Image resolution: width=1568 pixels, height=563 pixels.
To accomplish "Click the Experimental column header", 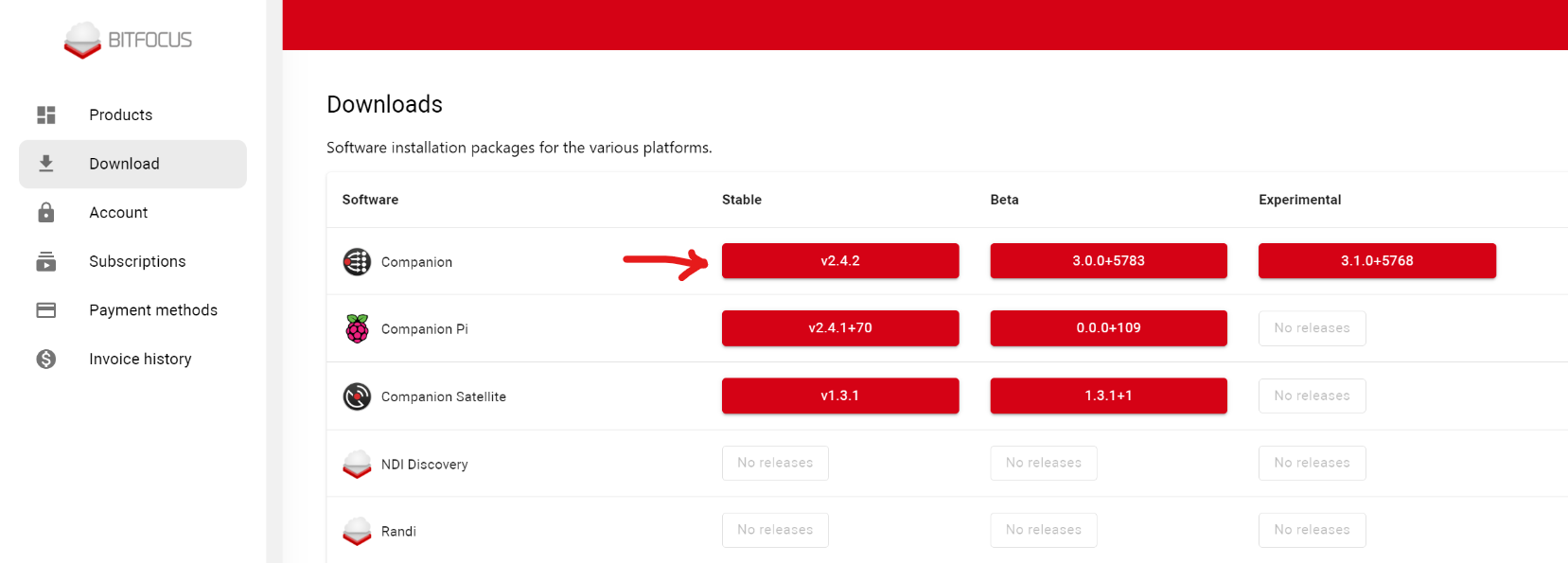I will click(1300, 200).
